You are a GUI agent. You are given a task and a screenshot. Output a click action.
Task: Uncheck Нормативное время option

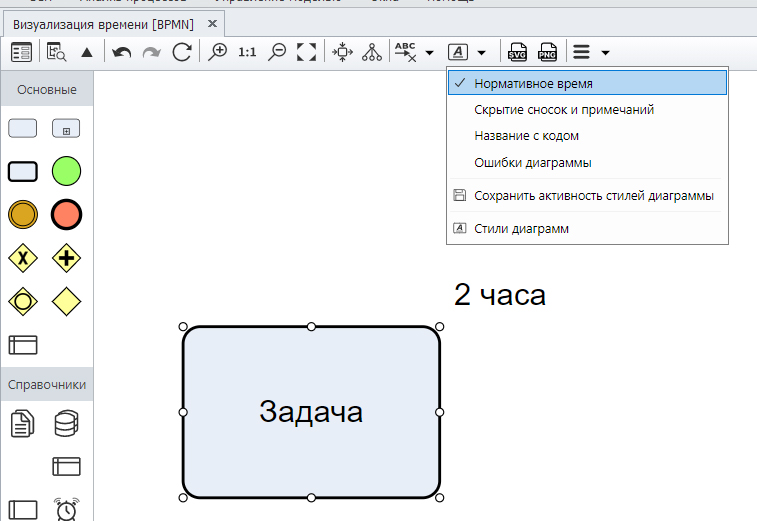coord(533,83)
